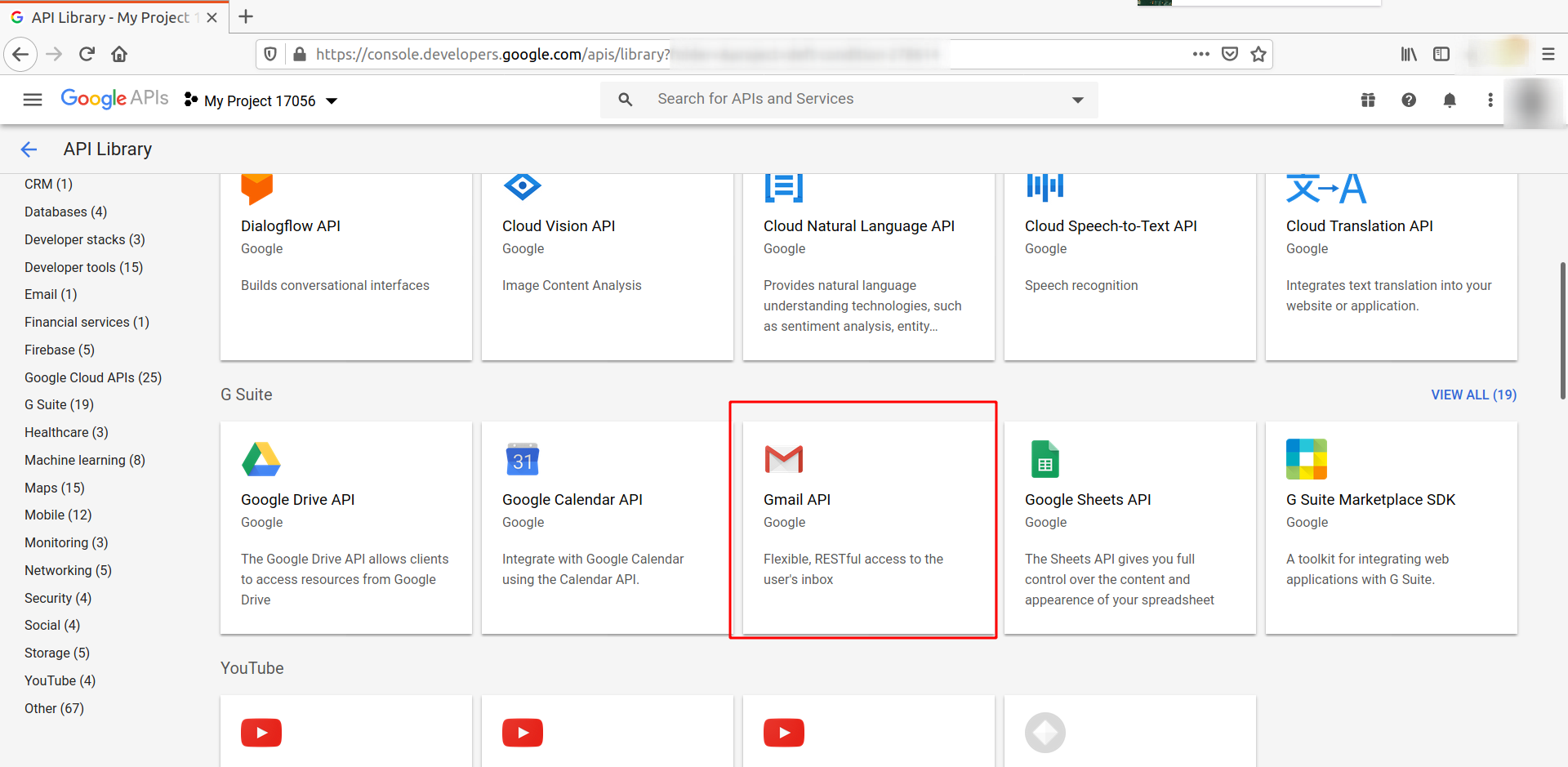Open the help question mark icon
1568x767 pixels.
(x=1409, y=100)
